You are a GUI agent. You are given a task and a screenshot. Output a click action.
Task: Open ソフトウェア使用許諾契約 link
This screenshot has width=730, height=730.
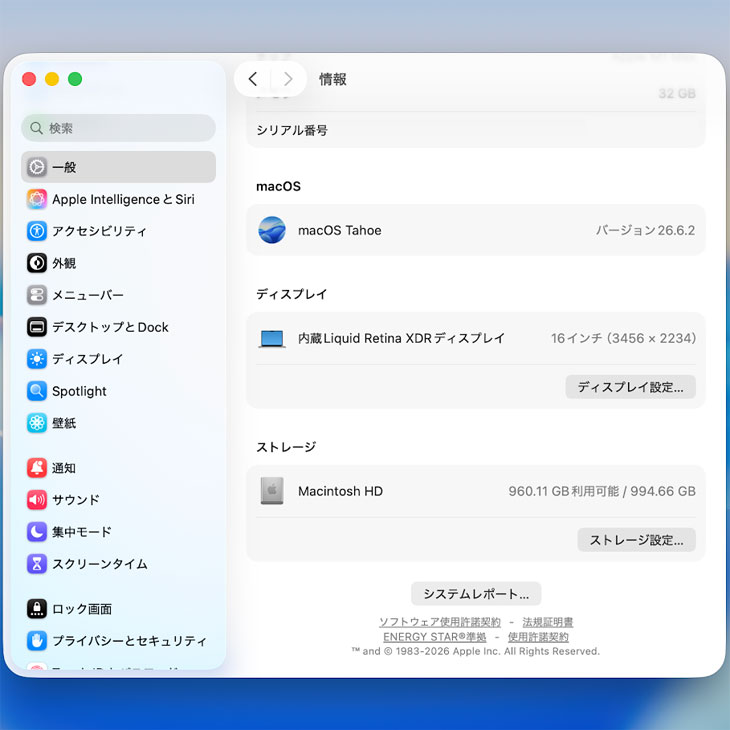coord(440,622)
